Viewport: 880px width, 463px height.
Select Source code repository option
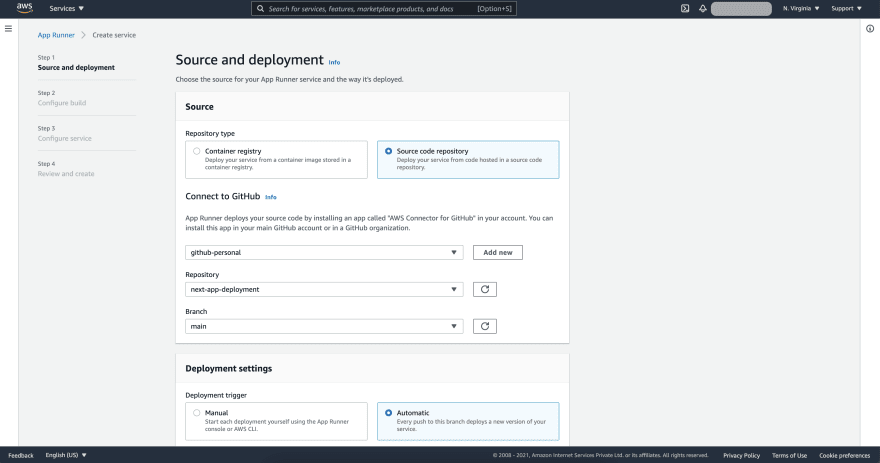point(468,159)
